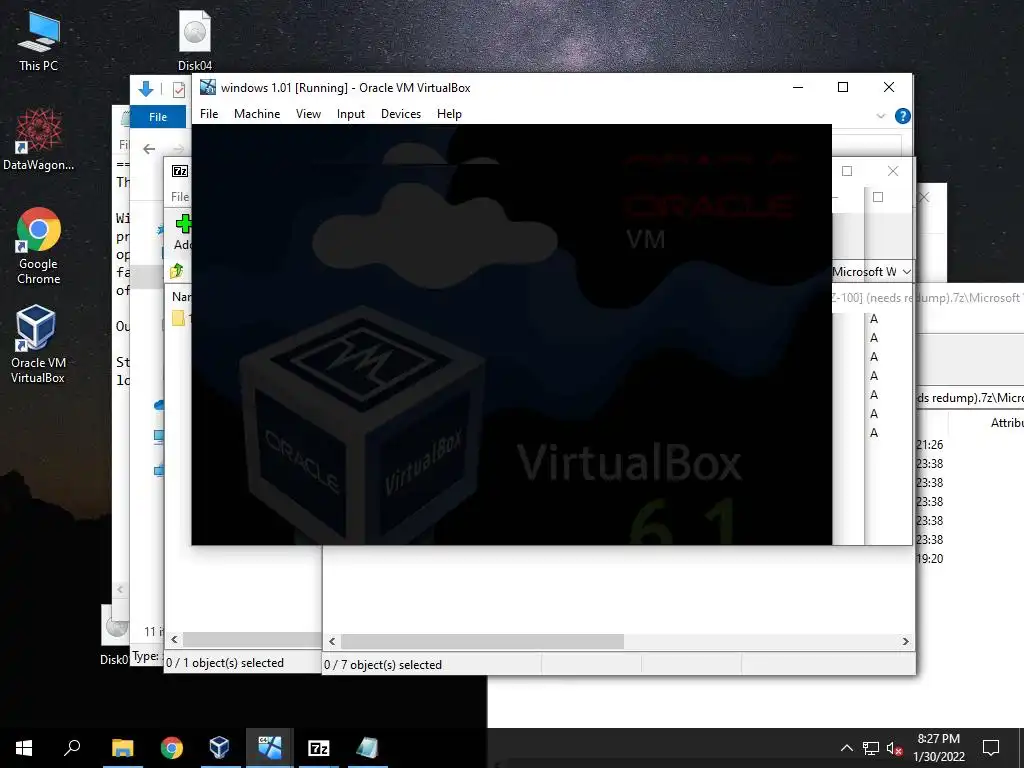Click the VirtualBox VM display area
Screen dimensions: 1024x768
(x=511, y=334)
